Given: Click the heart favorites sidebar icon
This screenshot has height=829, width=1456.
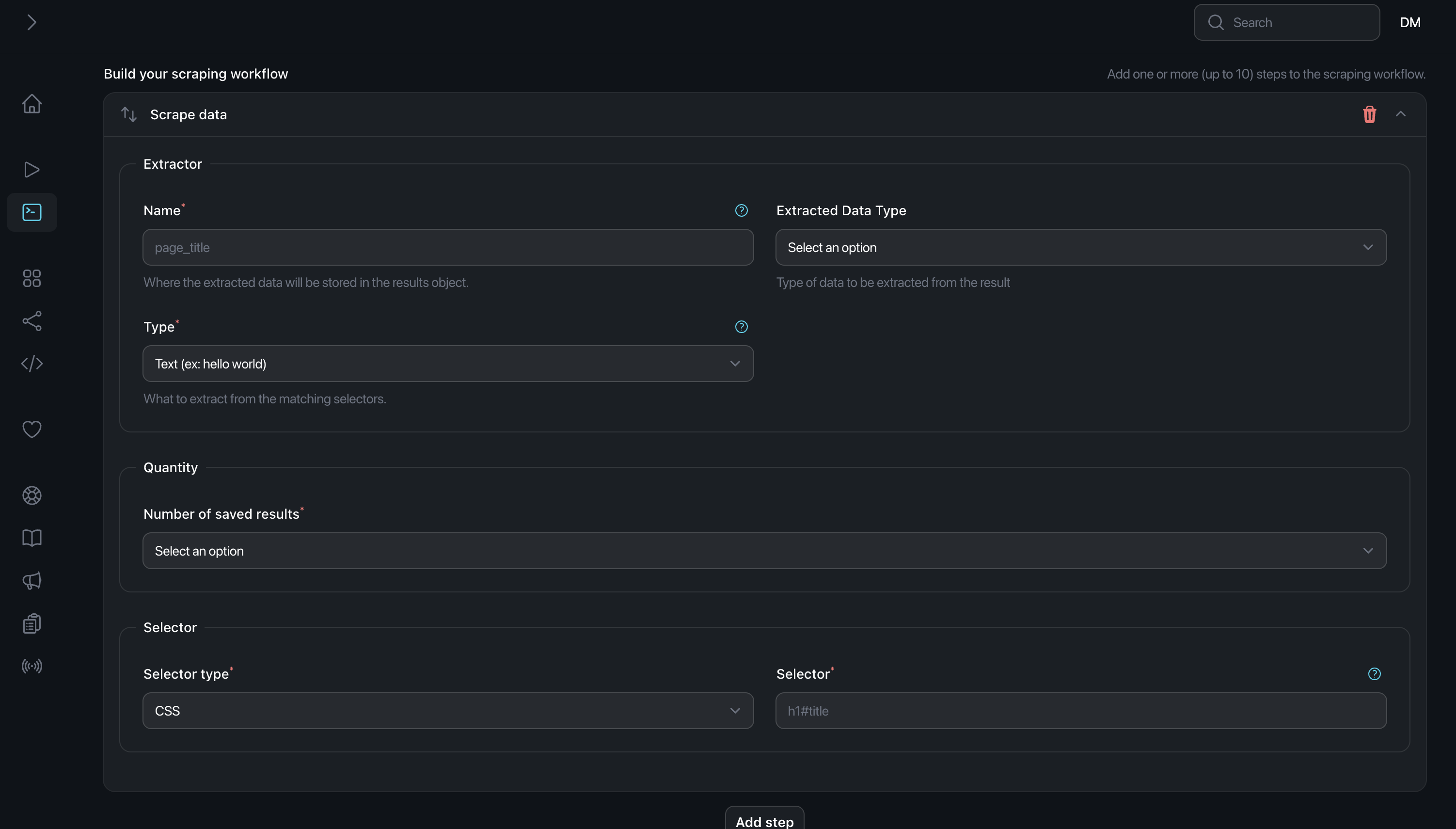Looking at the screenshot, I should click(x=32, y=430).
